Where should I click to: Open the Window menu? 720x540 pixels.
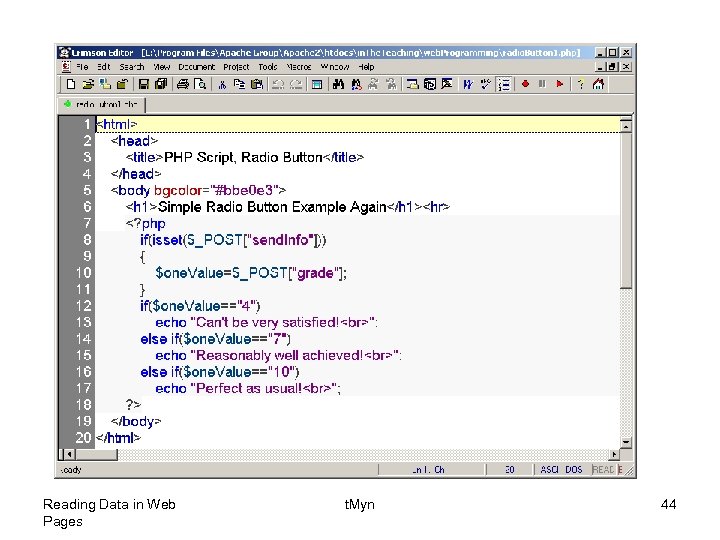click(x=335, y=67)
